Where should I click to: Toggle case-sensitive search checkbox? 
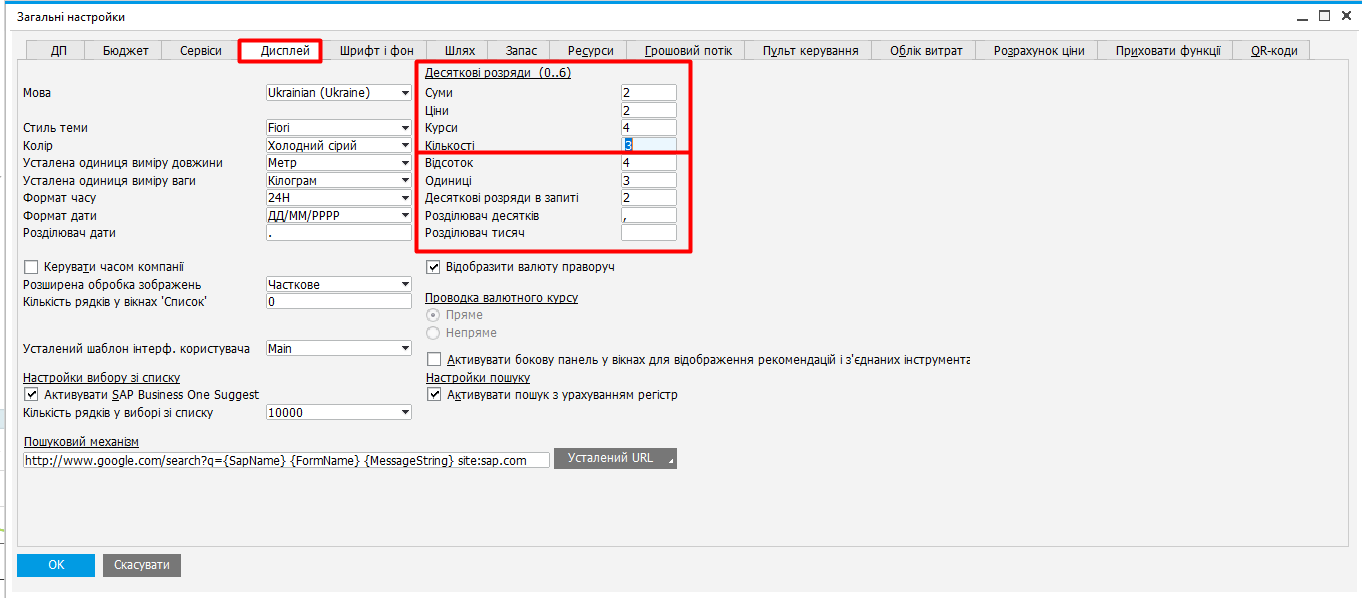pyautogui.click(x=434, y=395)
